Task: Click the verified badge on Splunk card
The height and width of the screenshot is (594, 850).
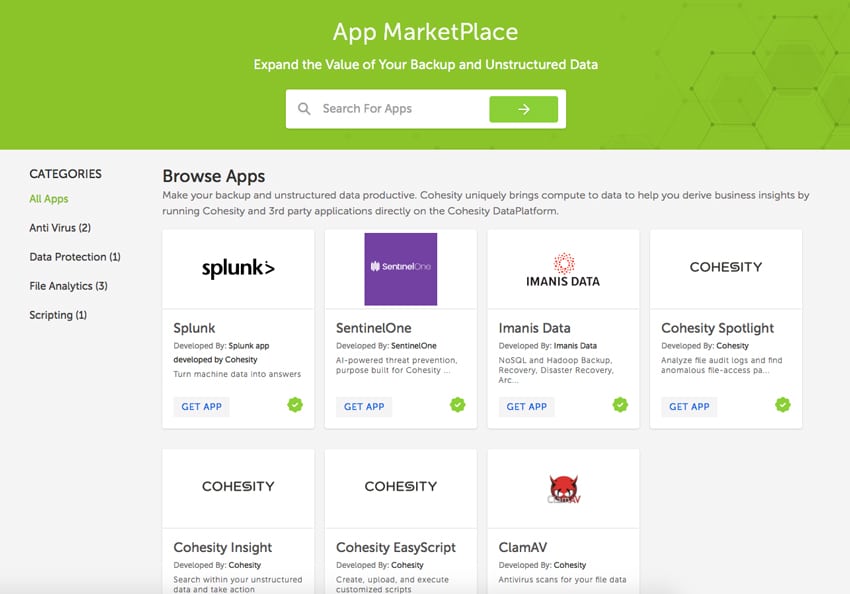Action: tap(295, 405)
